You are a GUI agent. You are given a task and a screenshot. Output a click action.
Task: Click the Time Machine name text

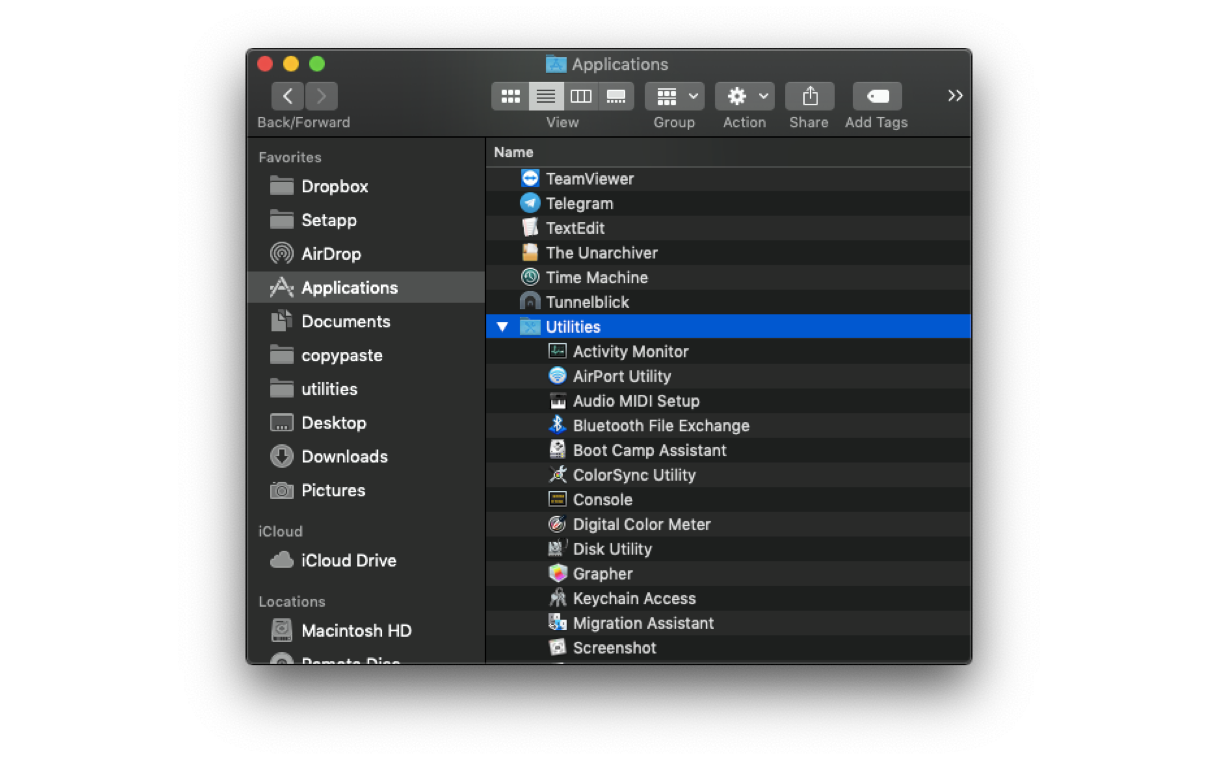[597, 277]
